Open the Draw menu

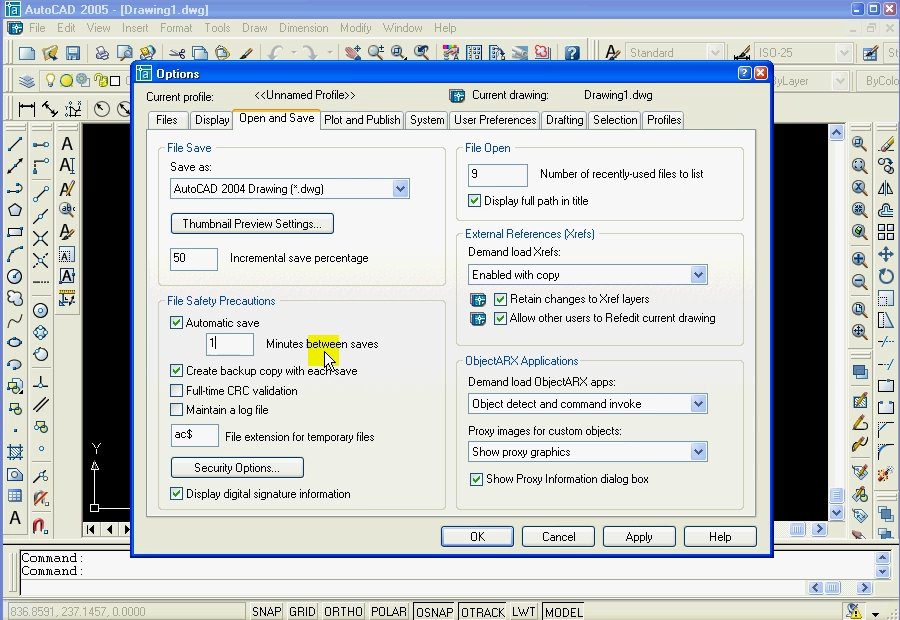(254, 28)
